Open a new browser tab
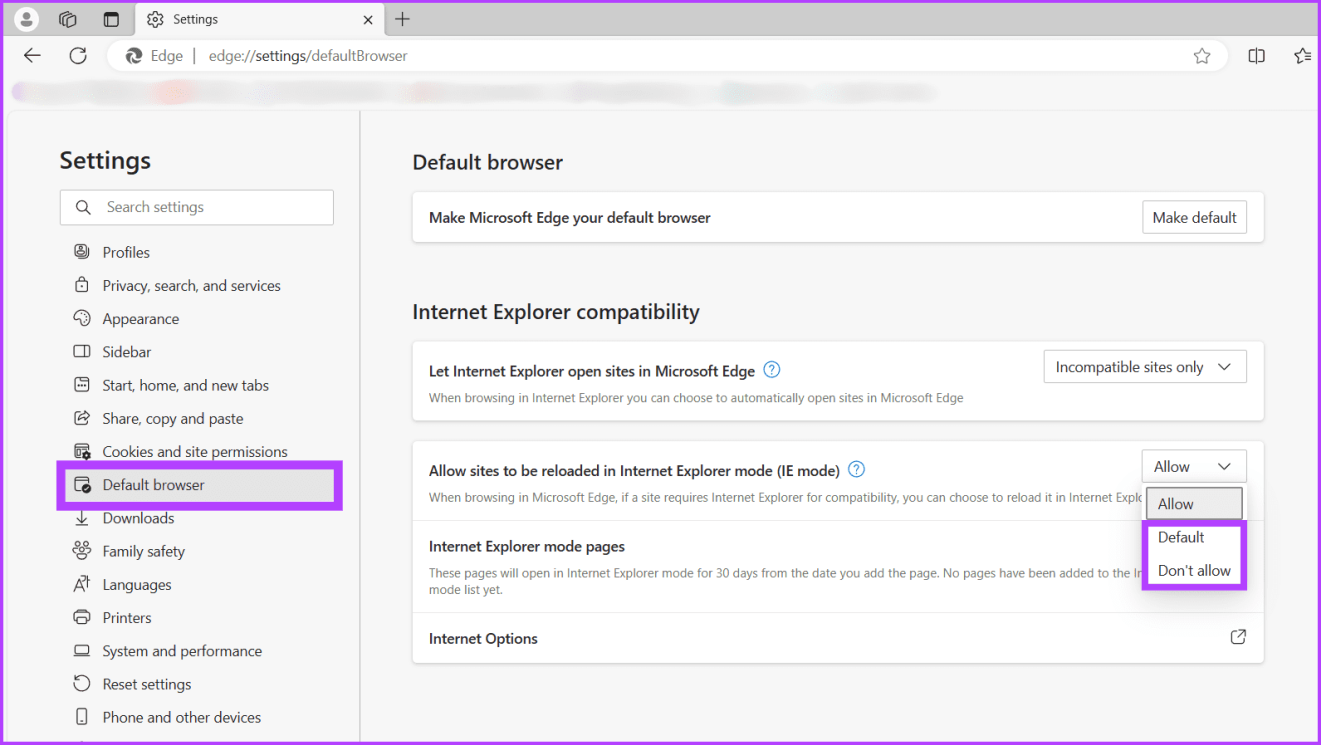 (402, 19)
